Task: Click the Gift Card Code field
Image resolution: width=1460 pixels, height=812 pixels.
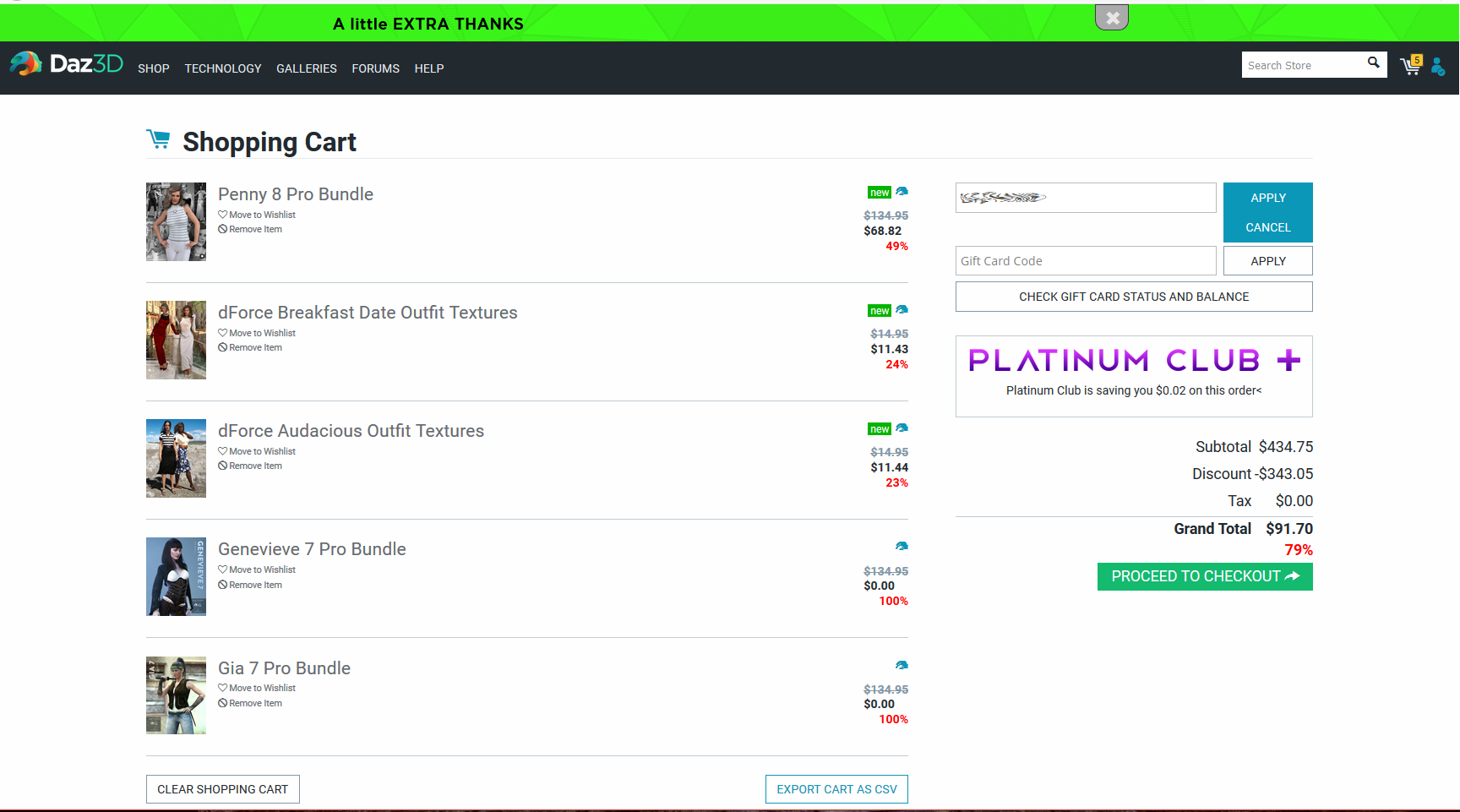Action: pos(1086,261)
